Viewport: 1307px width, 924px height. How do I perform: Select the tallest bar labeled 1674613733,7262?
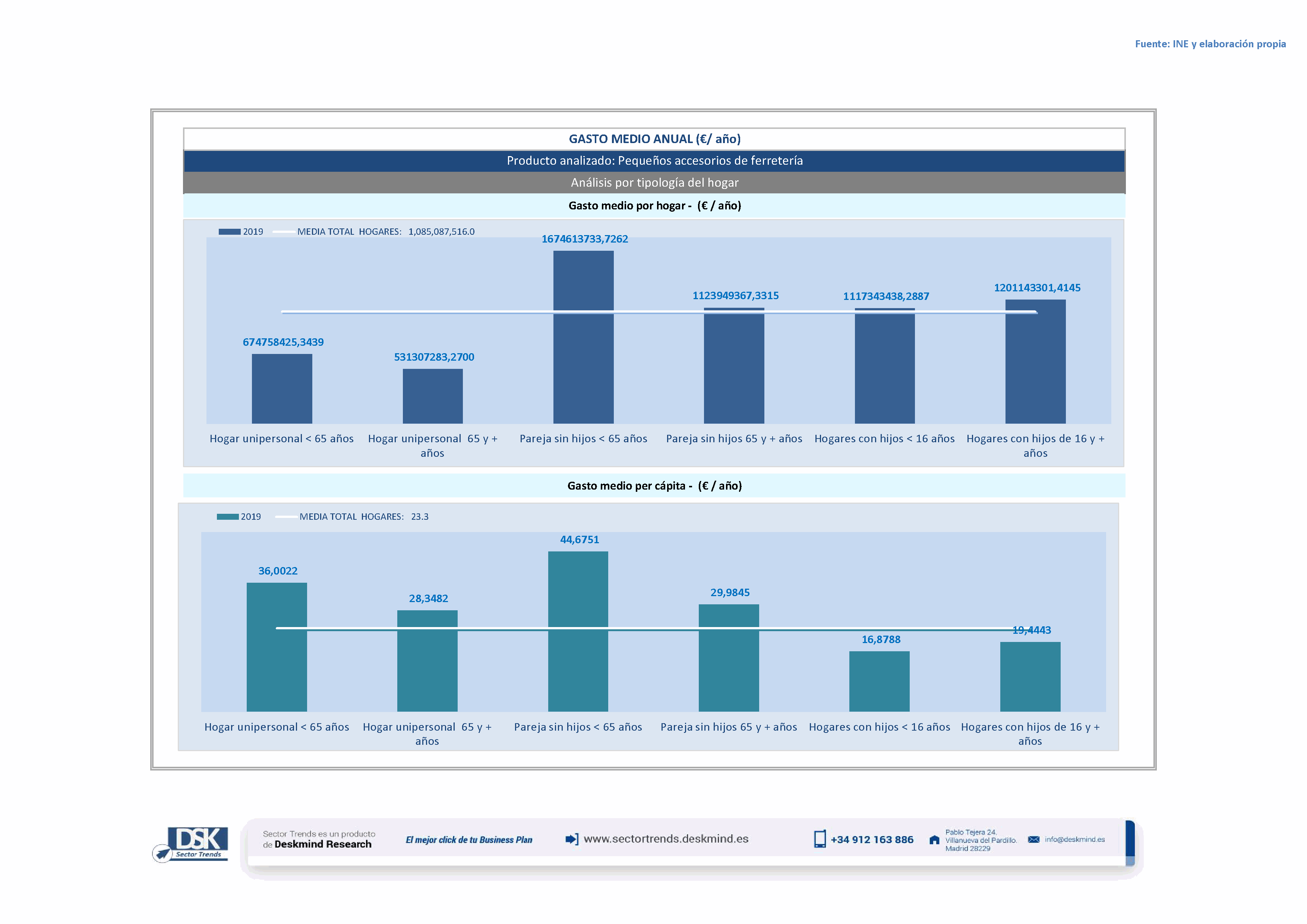(584, 337)
